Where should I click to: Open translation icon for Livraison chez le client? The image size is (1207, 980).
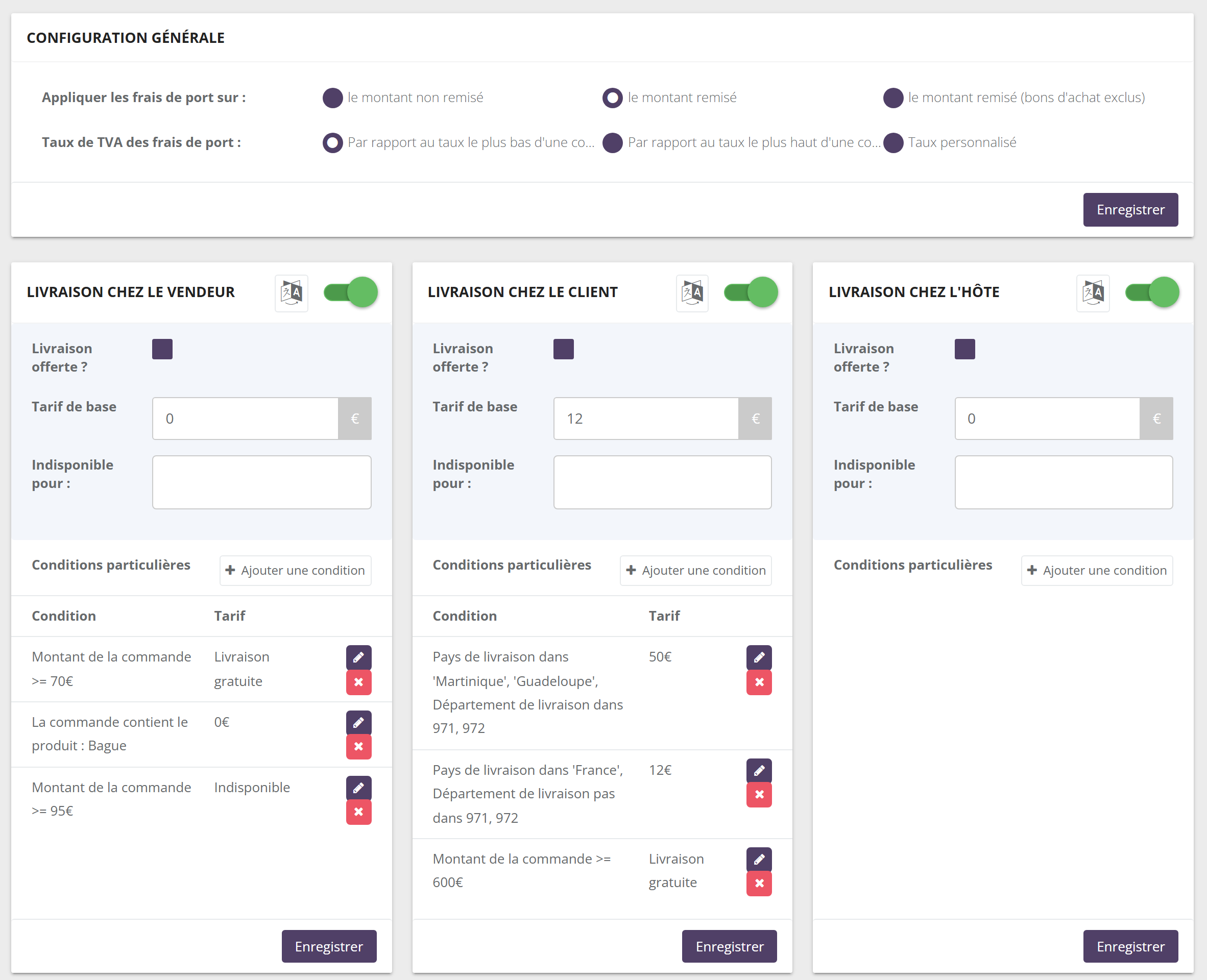(x=692, y=292)
